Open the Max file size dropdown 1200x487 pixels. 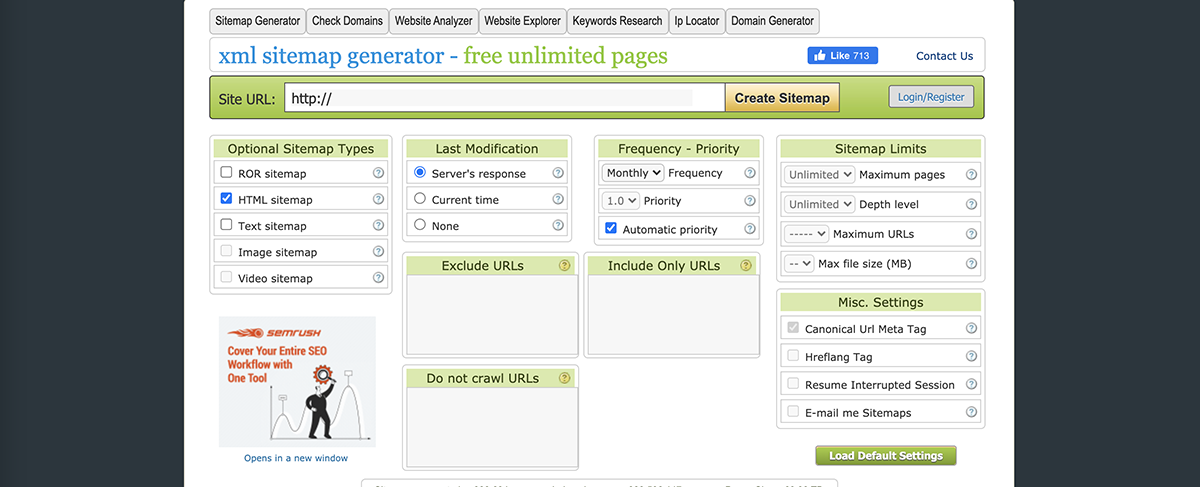(799, 264)
